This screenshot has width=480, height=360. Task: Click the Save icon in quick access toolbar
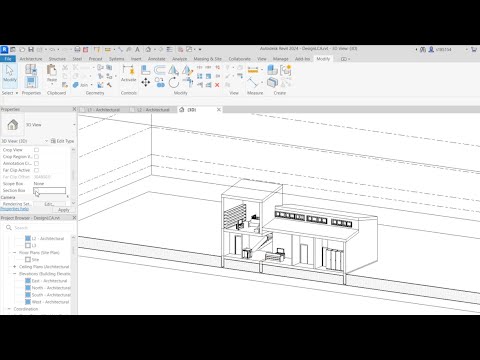tap(31, 49)
